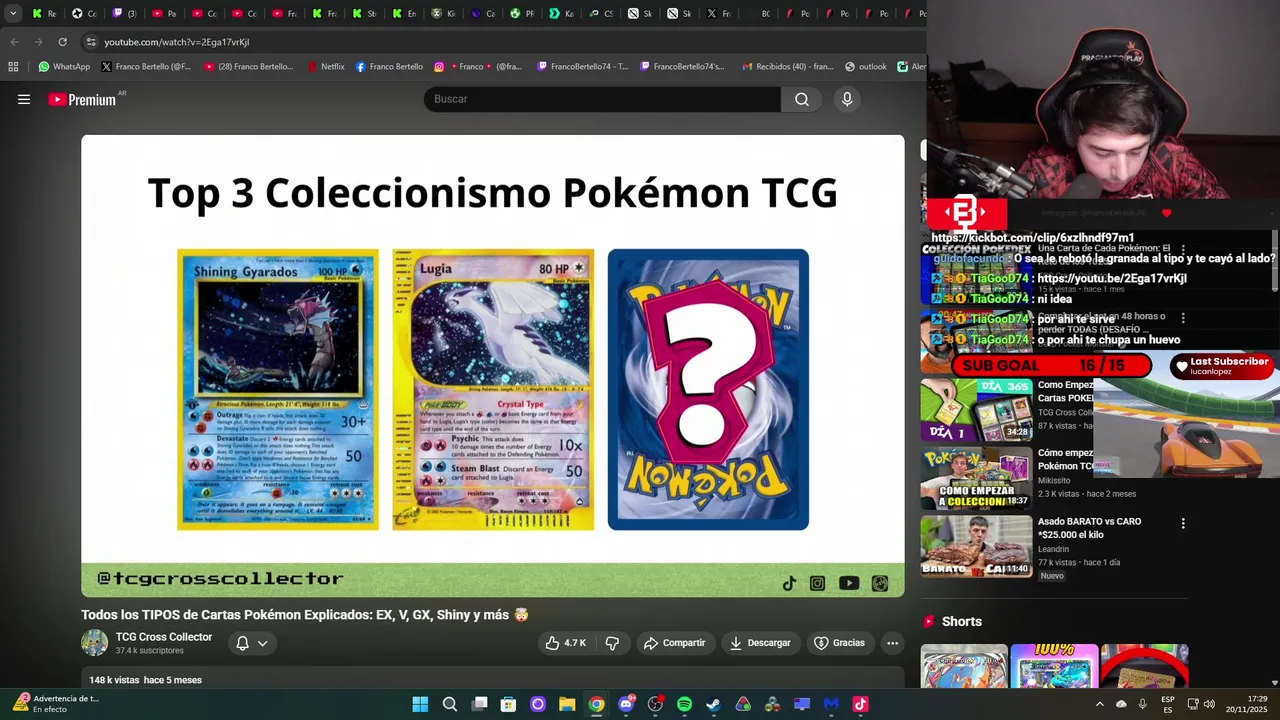Open Spotify from taskbar
The width and height of the screenshot is (1280, 720).
pos(684,704)
